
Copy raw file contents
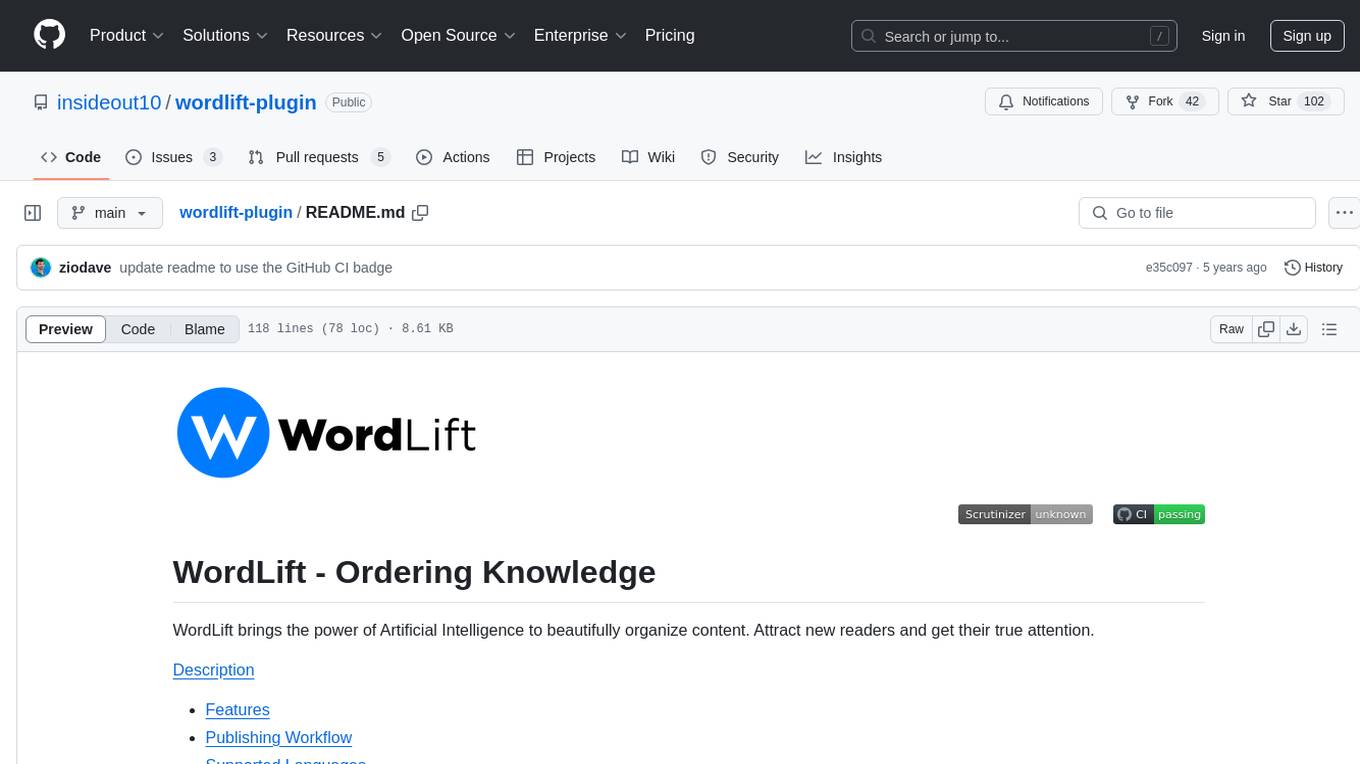pyautogui.click(x=1266, y=329)
